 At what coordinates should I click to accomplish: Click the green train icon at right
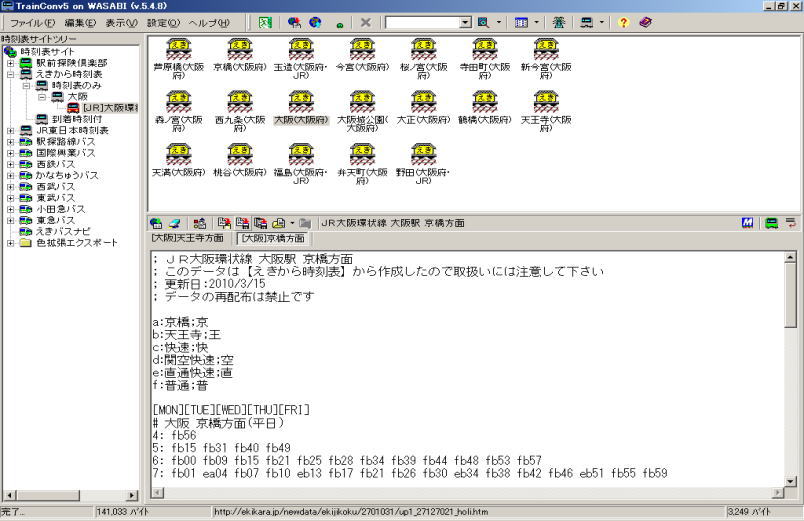[771, 223]
